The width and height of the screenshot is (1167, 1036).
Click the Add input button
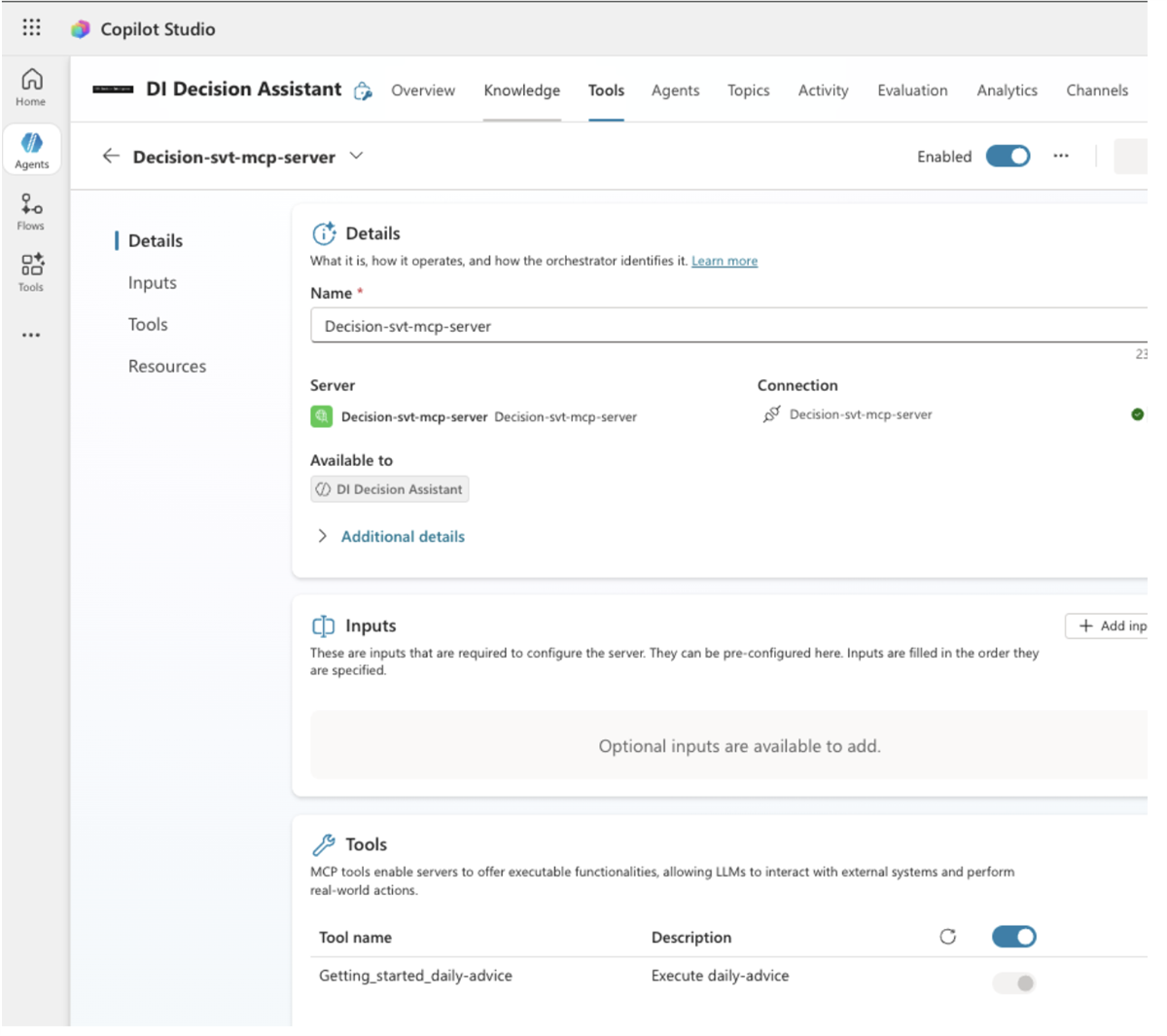[1109, 625]
